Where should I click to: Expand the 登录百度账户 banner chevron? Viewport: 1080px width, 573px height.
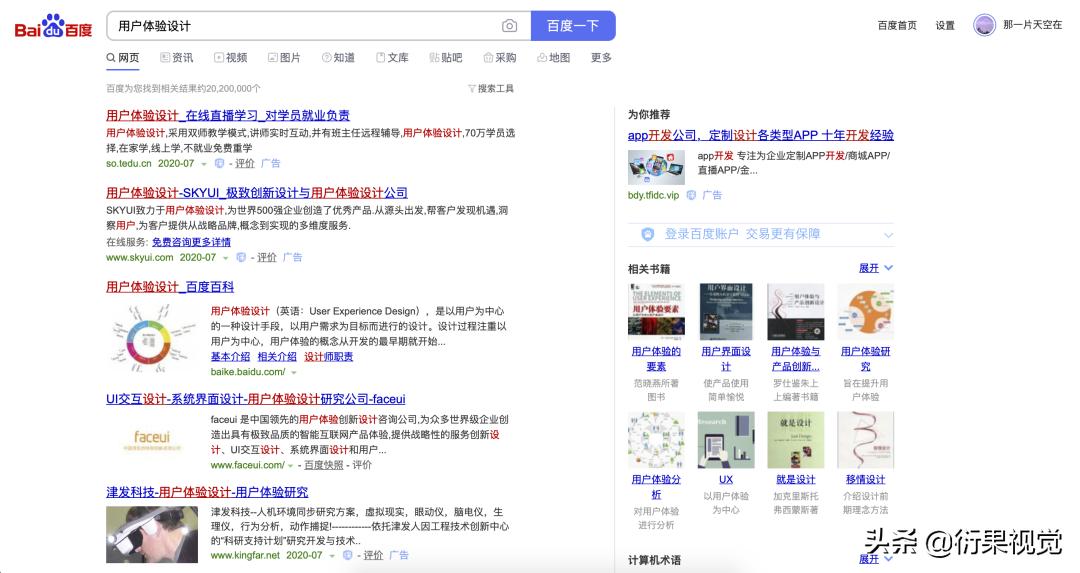click(888, 235)
